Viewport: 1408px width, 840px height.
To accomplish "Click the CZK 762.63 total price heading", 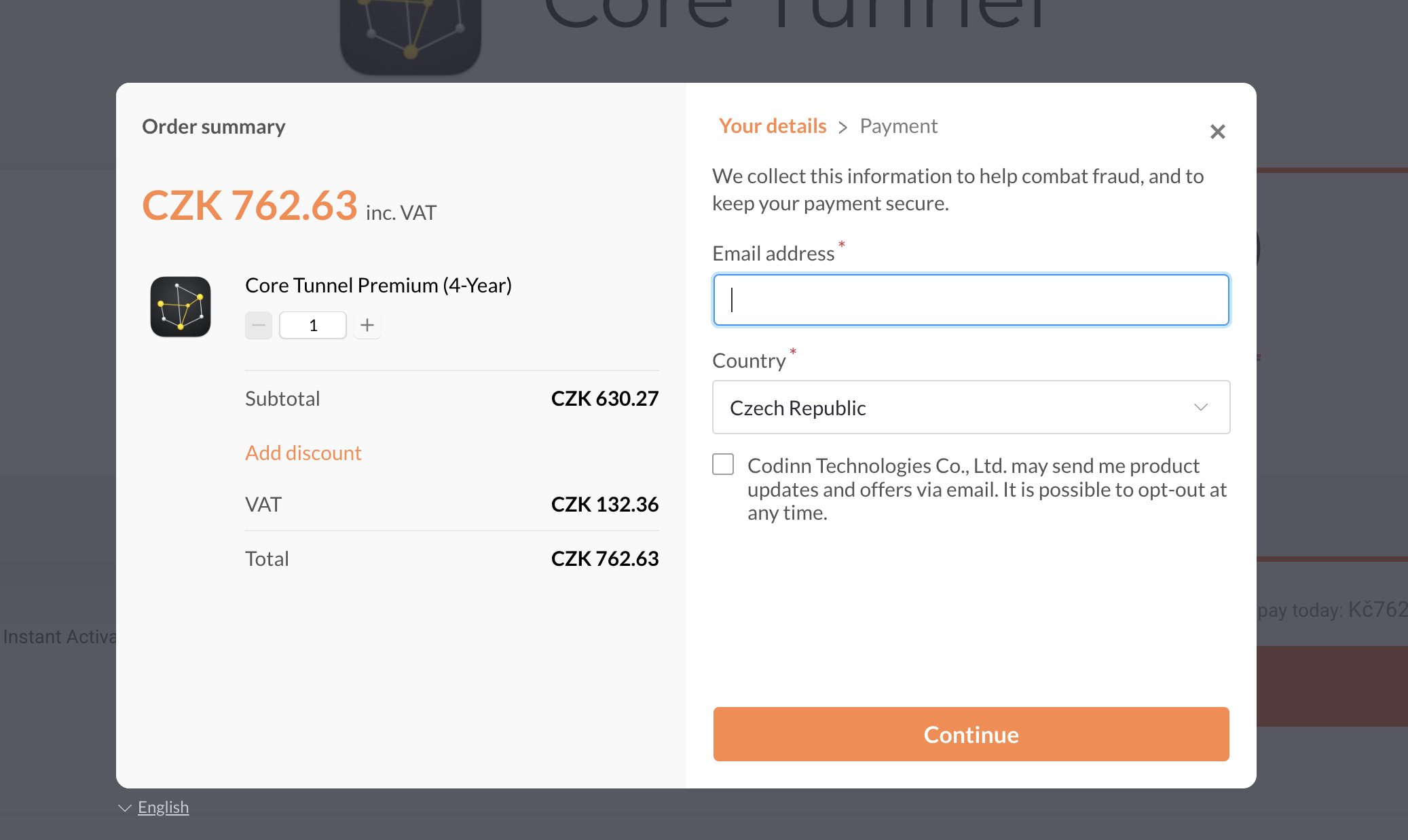I will 250,206.
